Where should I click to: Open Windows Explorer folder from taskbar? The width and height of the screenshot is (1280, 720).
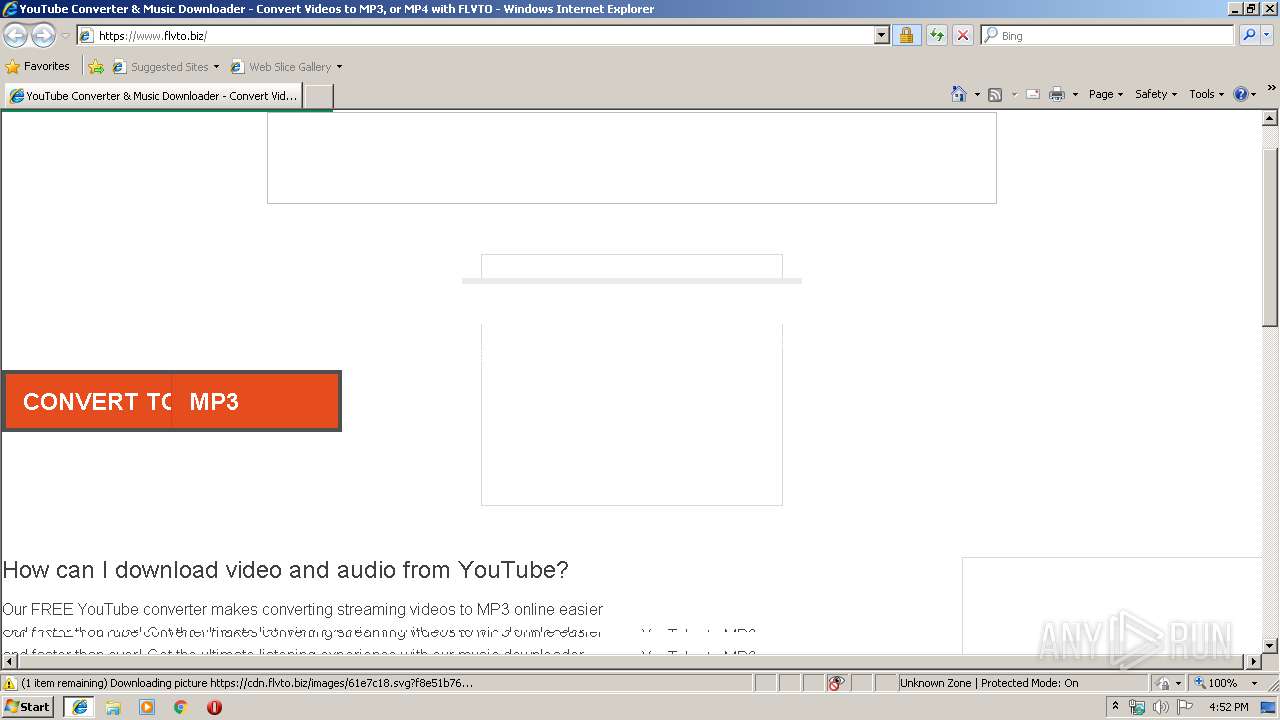coord(113,707)
